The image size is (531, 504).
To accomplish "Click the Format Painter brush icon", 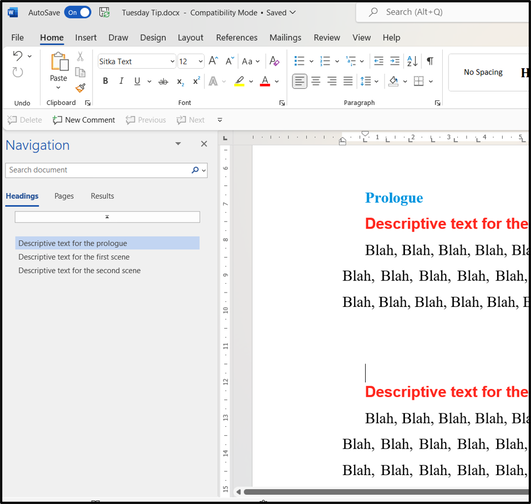I will (81, 88).
